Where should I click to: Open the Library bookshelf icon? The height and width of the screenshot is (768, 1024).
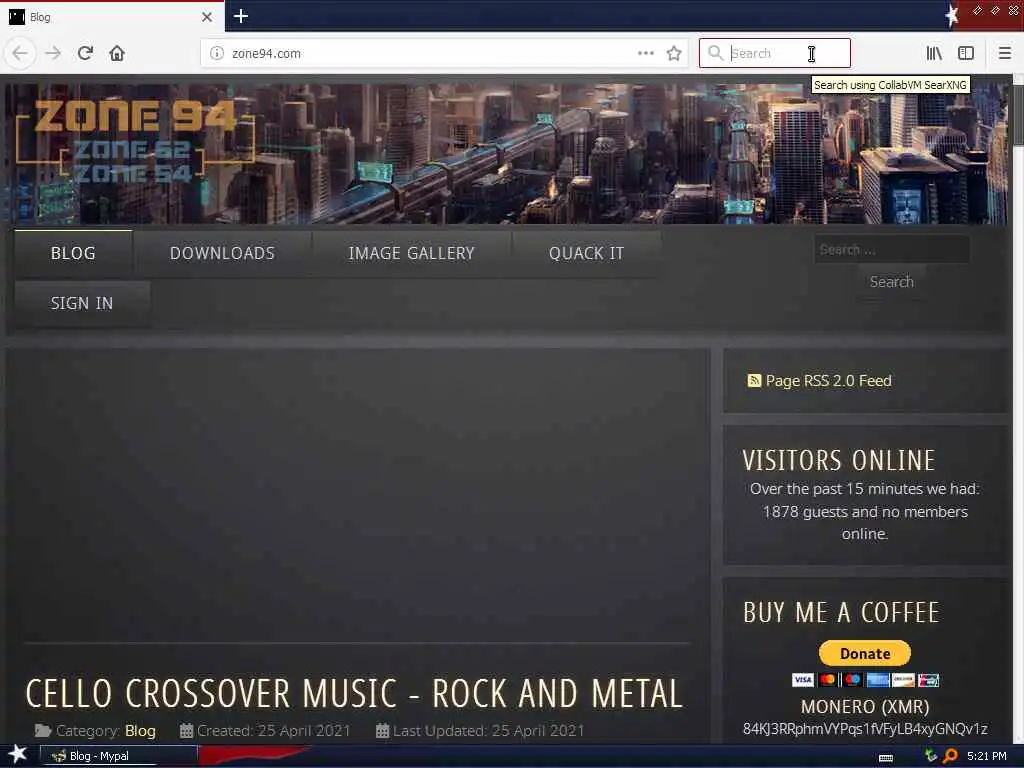click(934, 53)
